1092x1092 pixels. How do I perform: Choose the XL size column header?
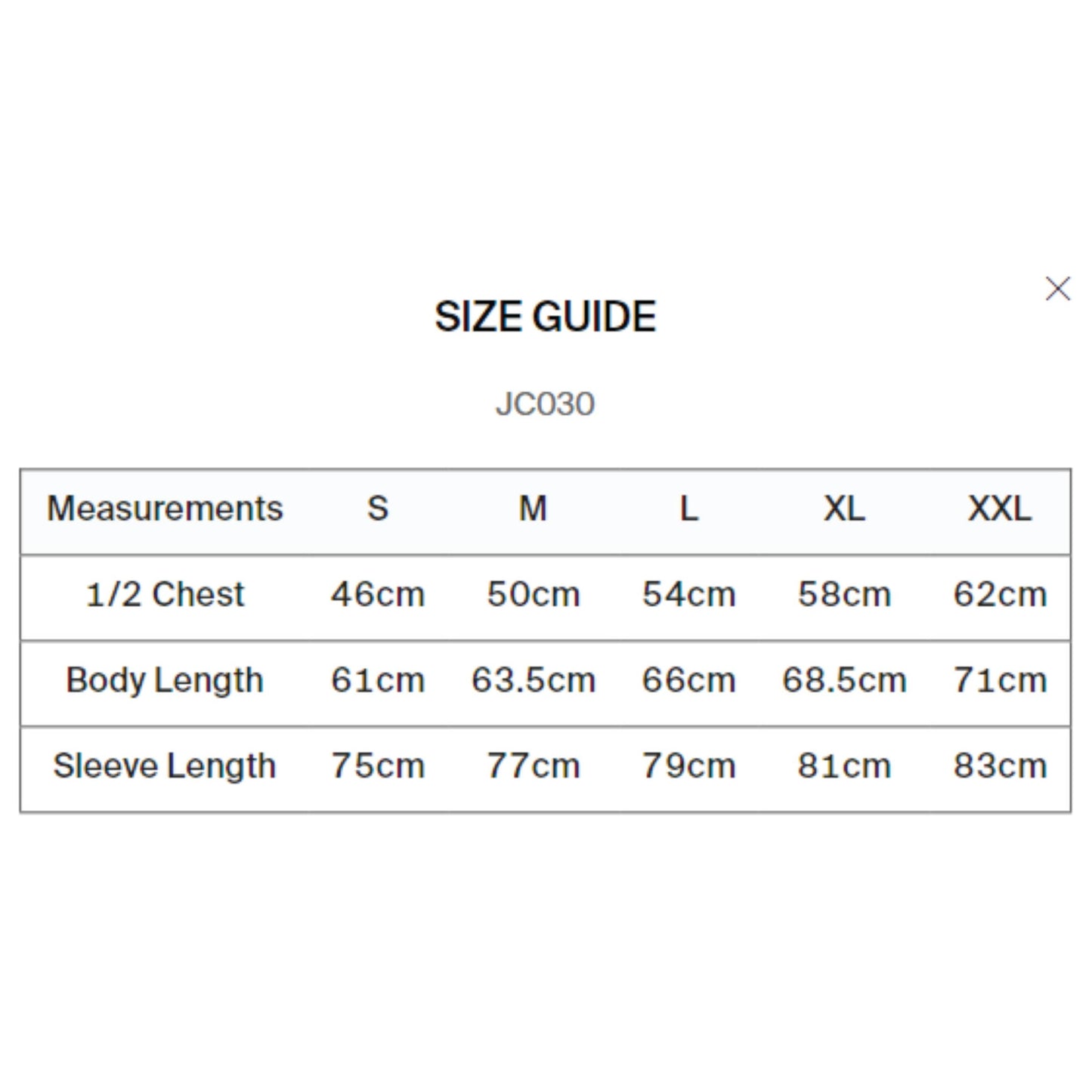pyautogui.click(x=844, y=509)
